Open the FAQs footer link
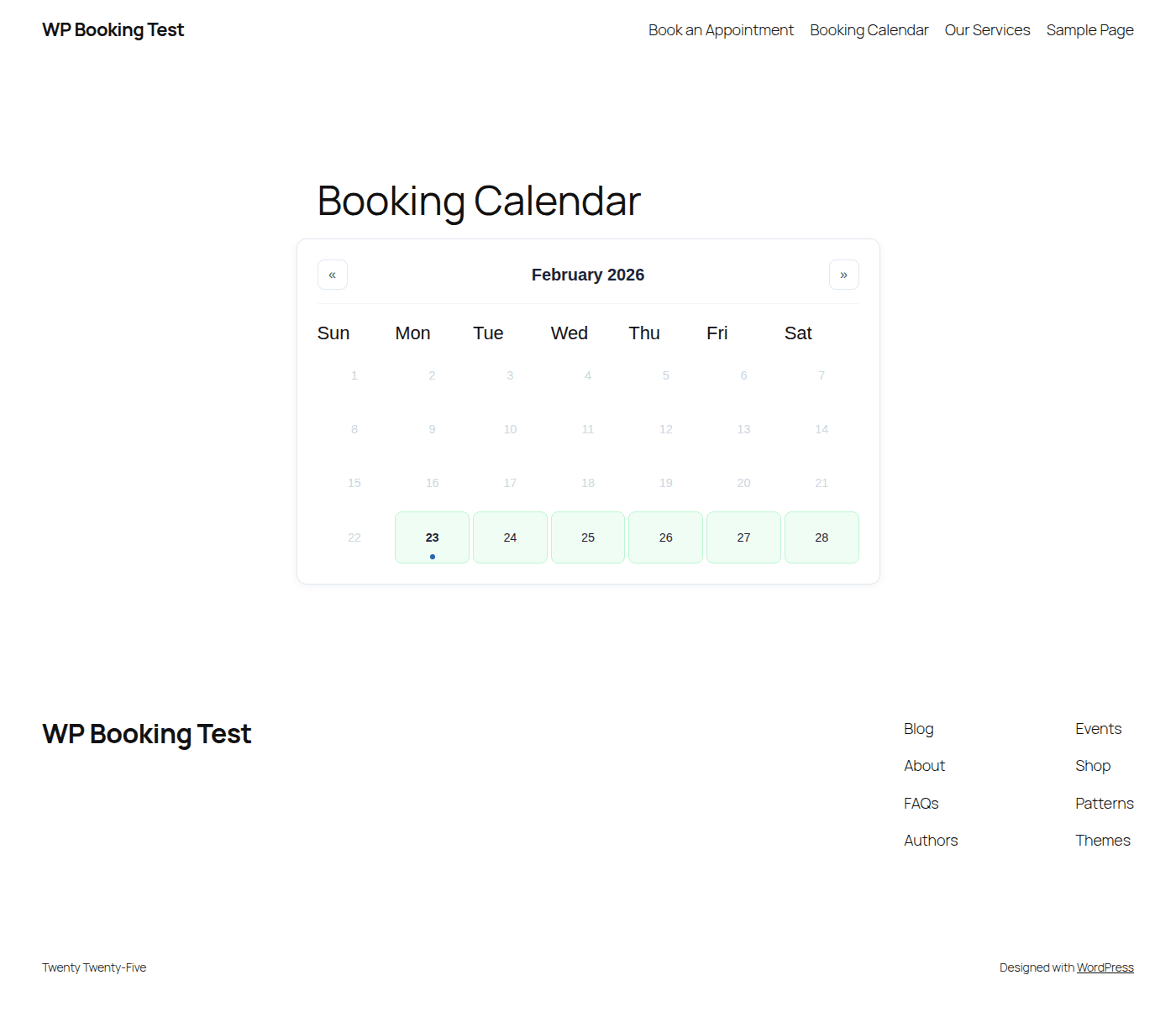This screenshot has width=1176, height=1017. [921, 803]
